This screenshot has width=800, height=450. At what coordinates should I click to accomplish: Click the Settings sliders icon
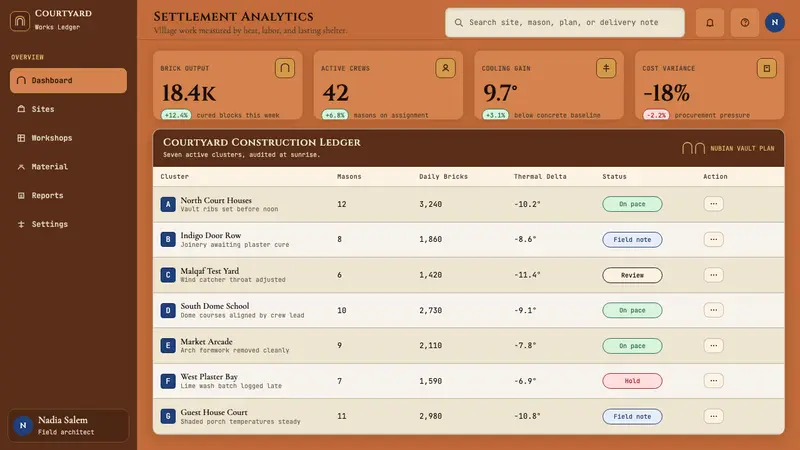click(x=21, y=224)
